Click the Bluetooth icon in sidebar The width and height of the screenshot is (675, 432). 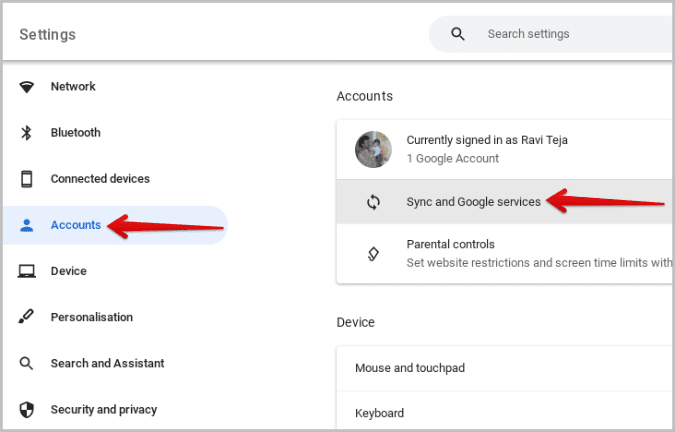pos(27,133)
